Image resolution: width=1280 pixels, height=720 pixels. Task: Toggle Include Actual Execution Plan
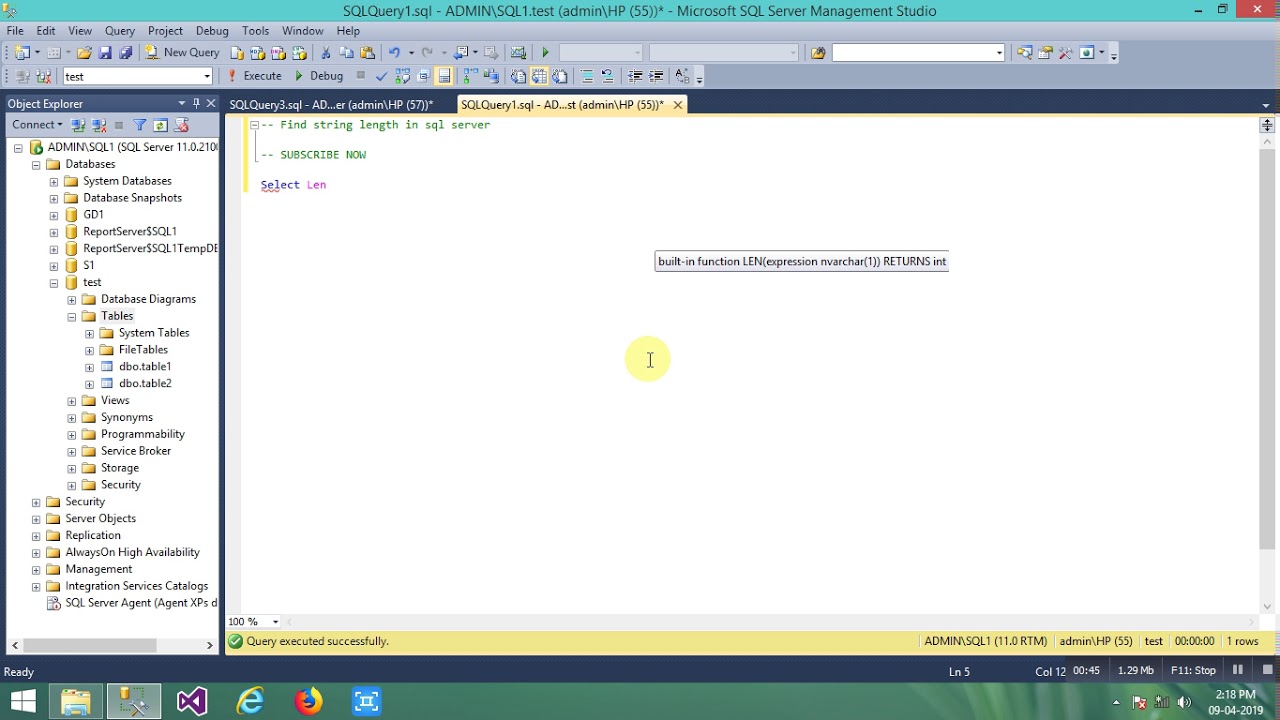point(470,76)
